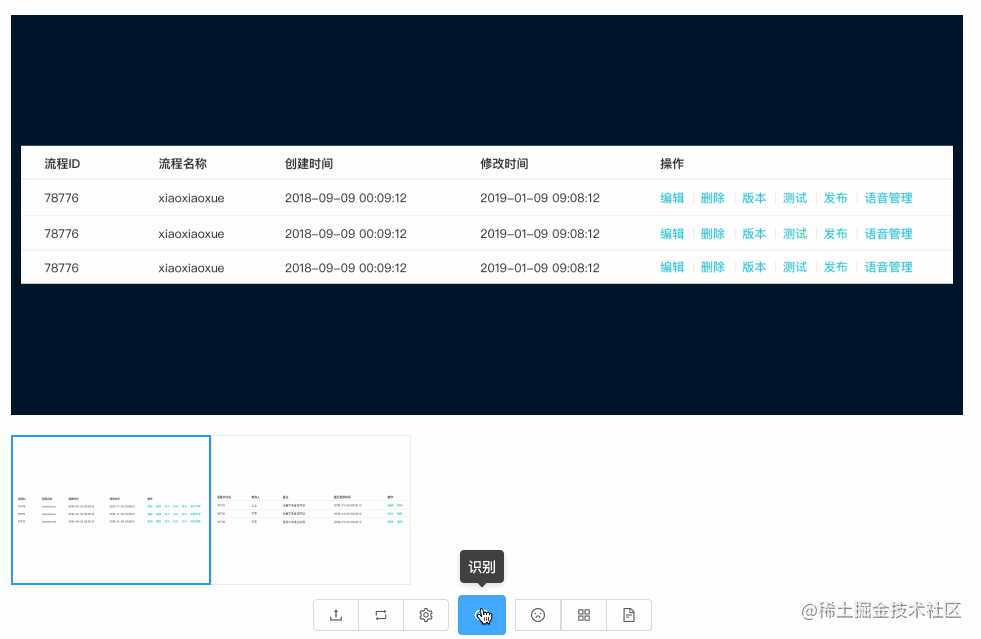
Task: Select the first thumbnail with blue border
Action: (111, 510)
